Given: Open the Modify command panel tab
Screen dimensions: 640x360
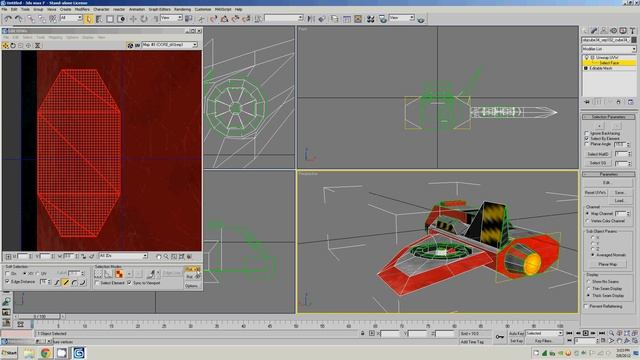Looking at the screenshot, I should click(x=594, y=31).
